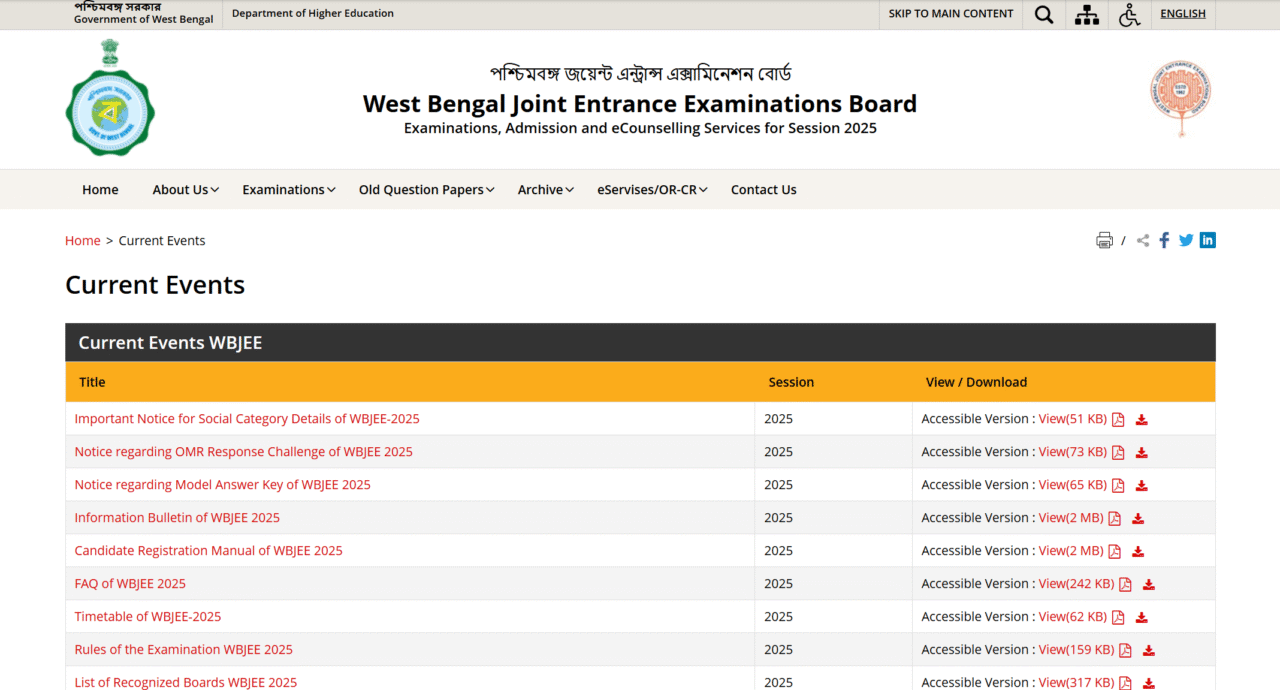The width and height of the screenshot is (1280, 690).
Task: Expand the About Us menu
Action: pyautogui.click(x=185, y=190)
